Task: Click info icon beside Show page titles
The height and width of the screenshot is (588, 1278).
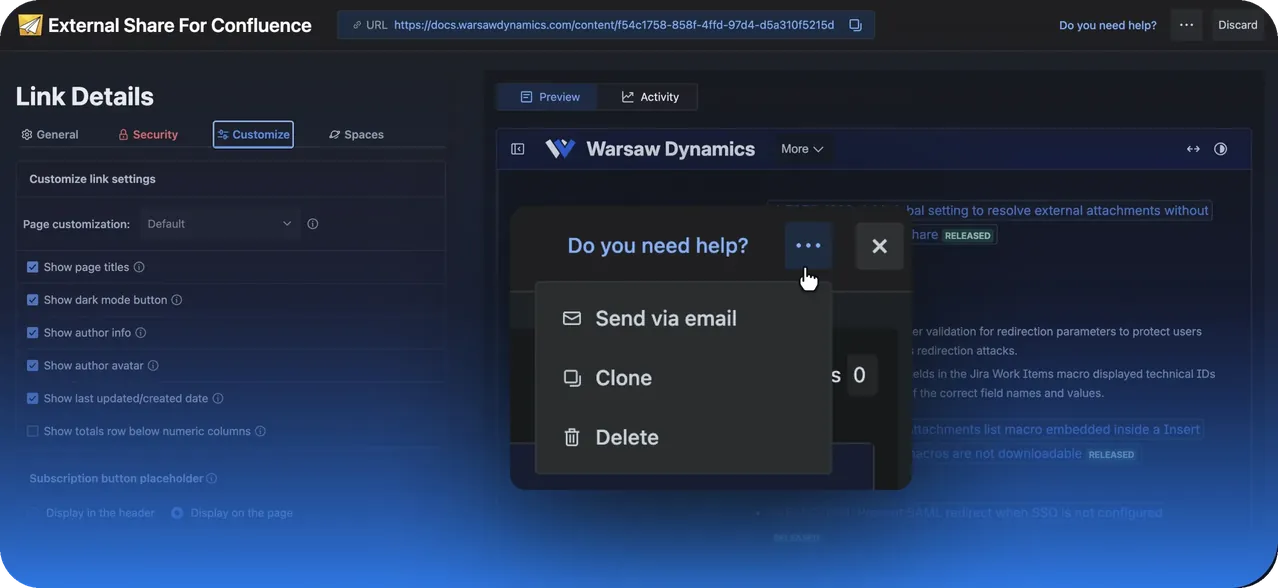Action: [139, 267]
